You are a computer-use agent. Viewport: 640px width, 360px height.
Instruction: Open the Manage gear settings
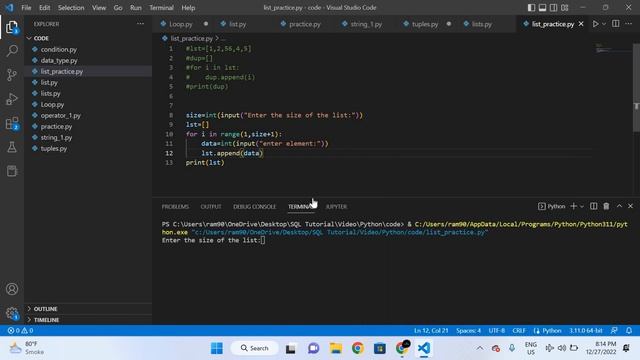(12, 313)
